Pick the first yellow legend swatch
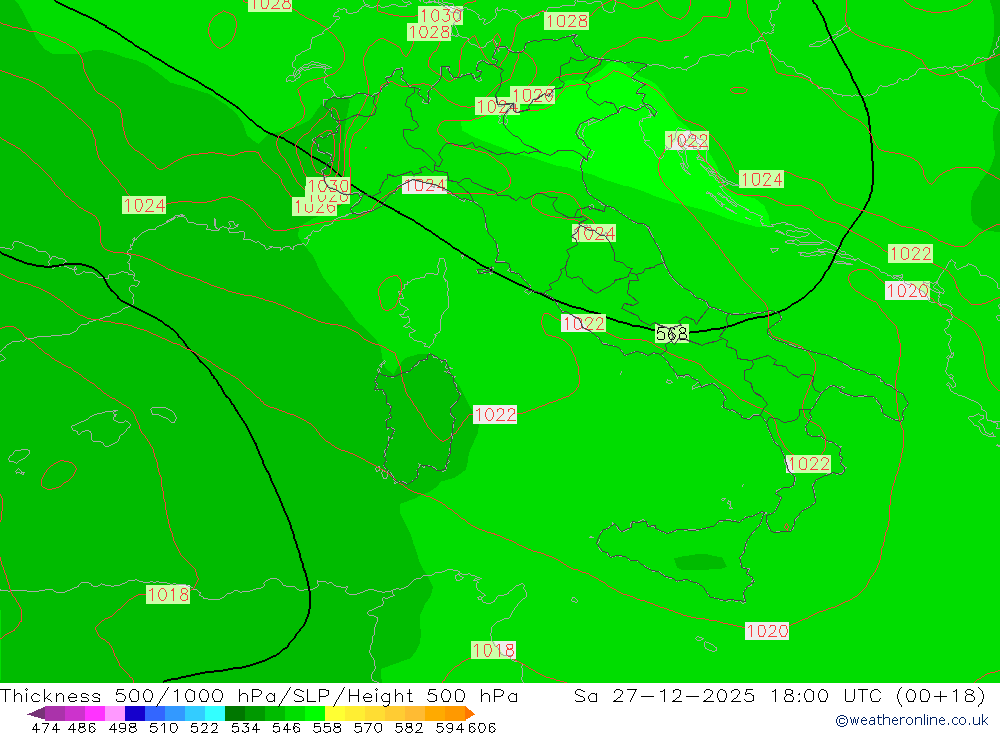Screen dimensions: 1000x733 335,713
